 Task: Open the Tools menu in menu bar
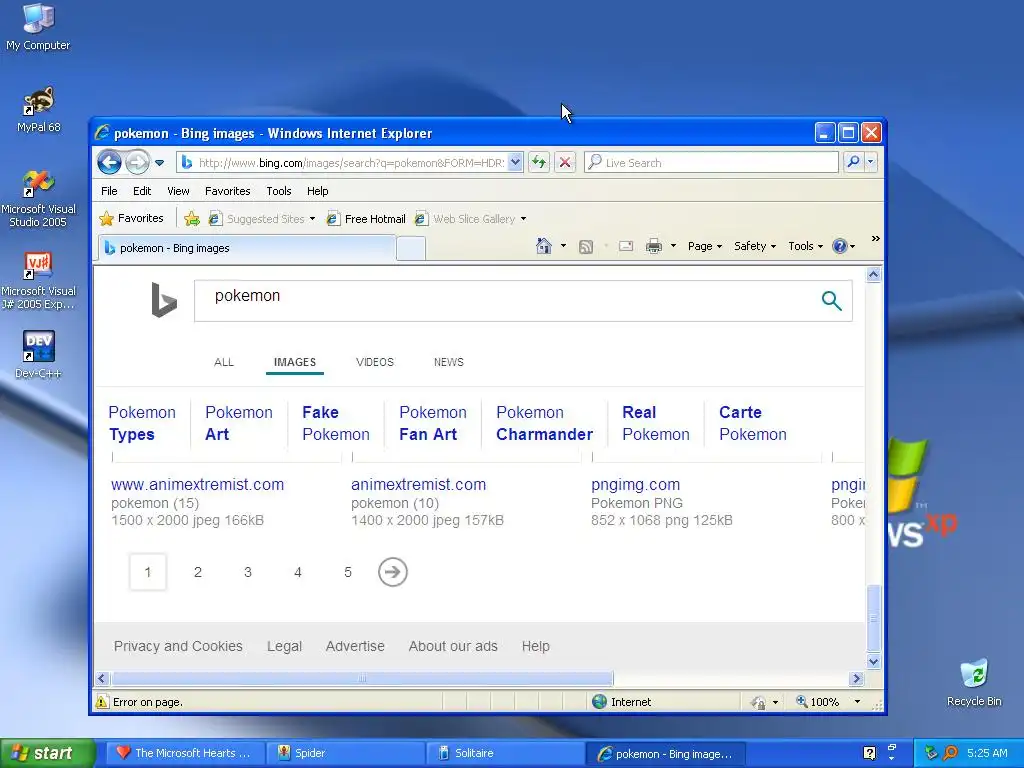278,191
